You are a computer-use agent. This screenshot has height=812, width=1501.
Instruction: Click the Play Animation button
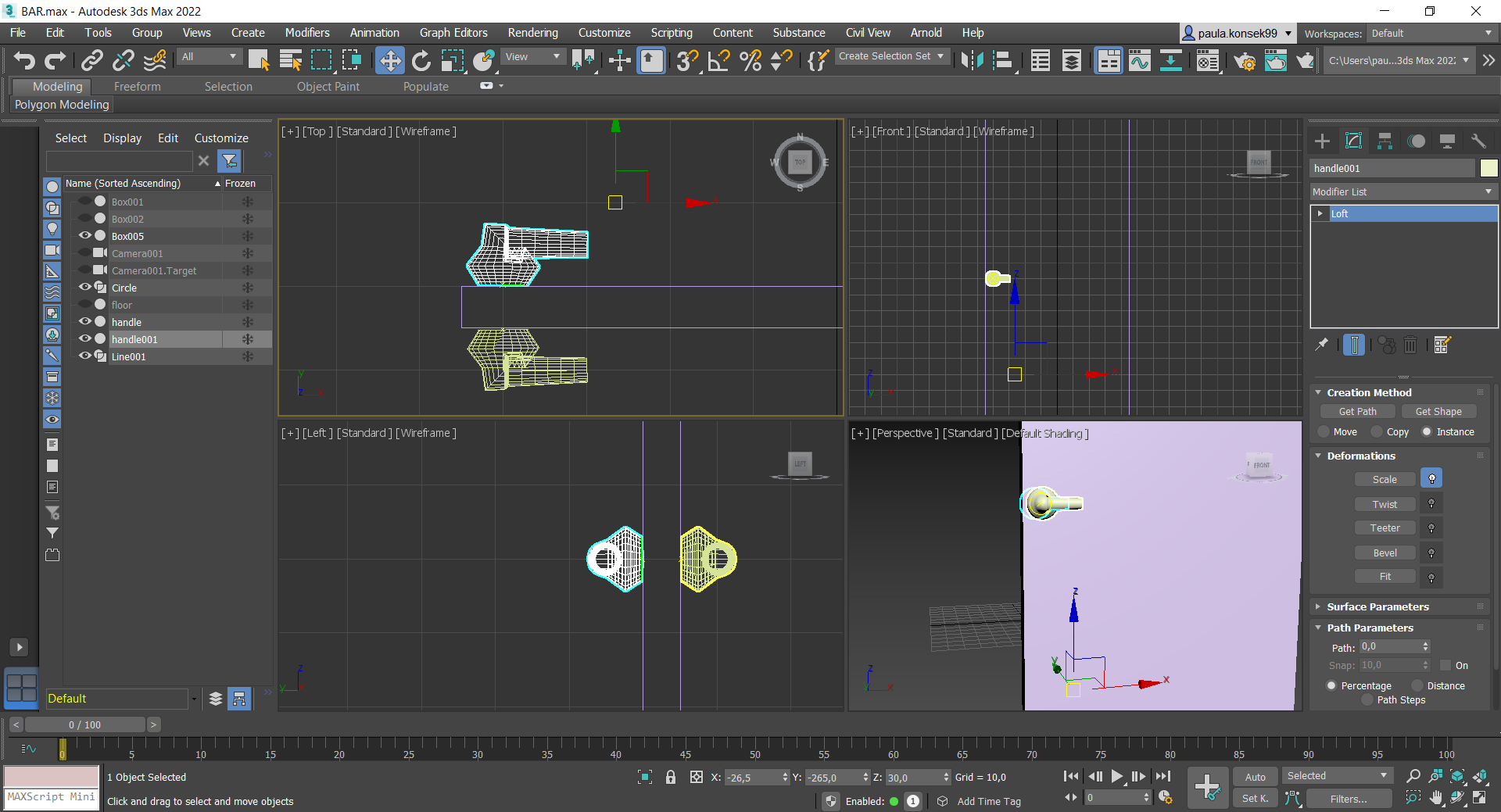(1117, 776)
